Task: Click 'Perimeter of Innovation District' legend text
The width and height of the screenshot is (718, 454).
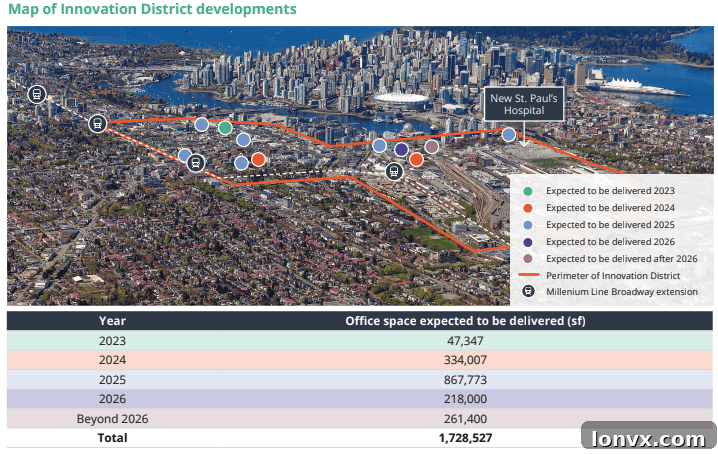Action: pyautogui.click(x=613, y=275)
